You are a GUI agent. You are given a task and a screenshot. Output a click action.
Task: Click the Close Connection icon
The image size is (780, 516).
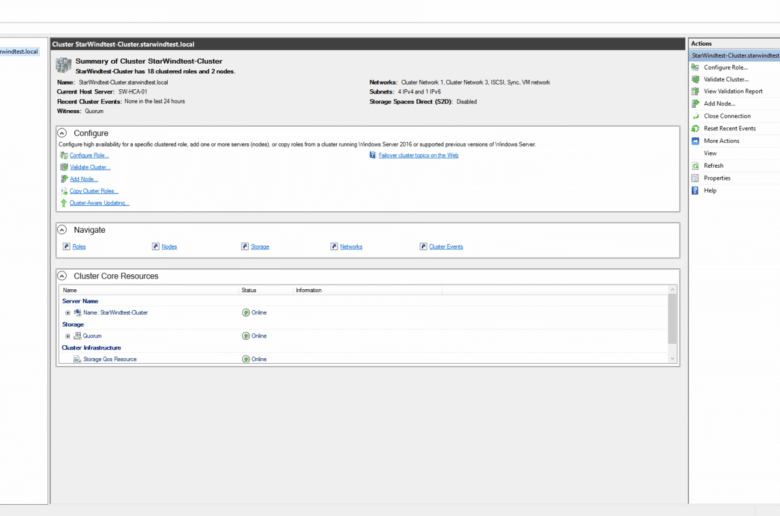click(x=695, y=116)
